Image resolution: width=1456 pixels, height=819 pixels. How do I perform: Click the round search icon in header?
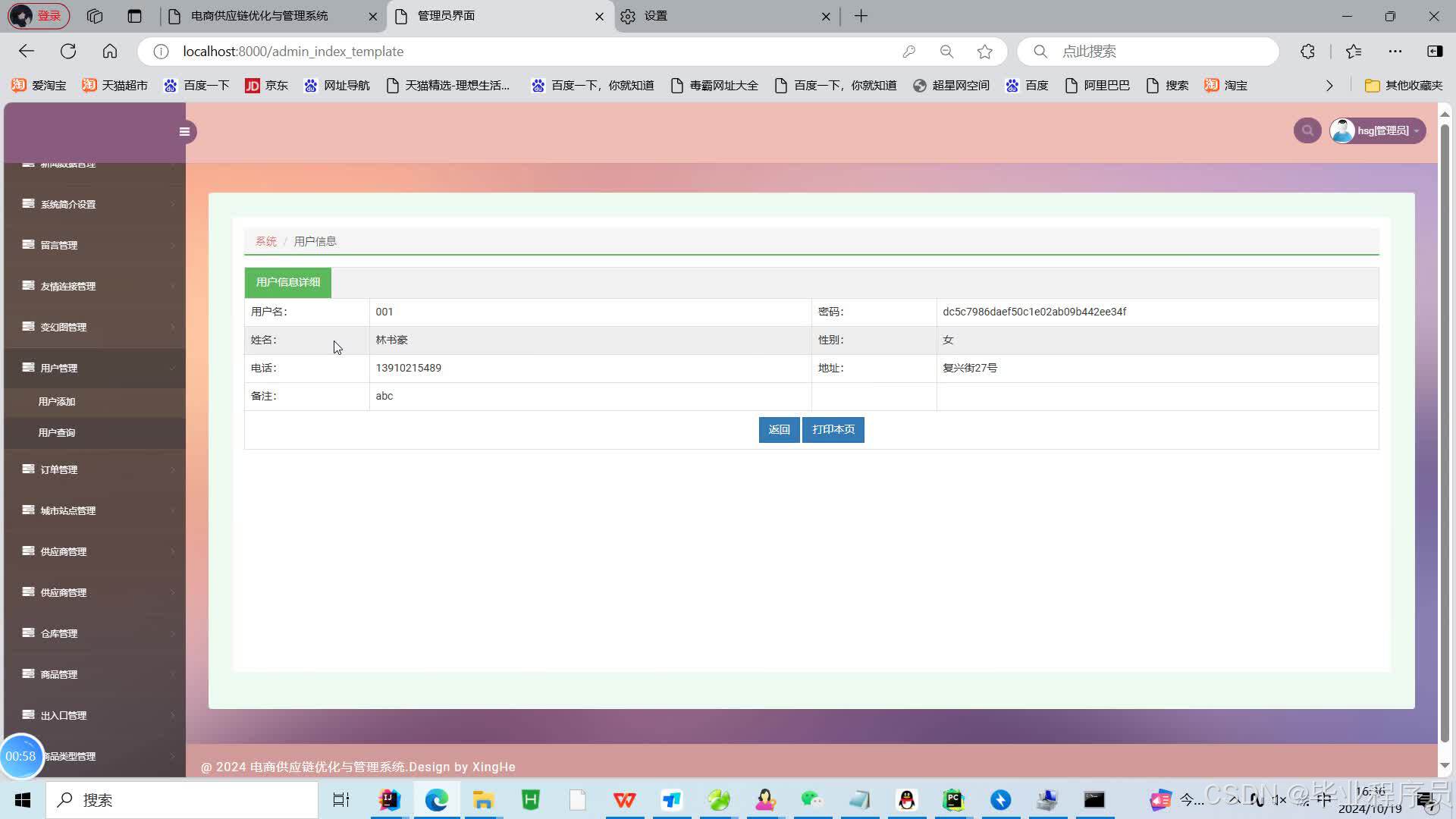click(x=1307, y=130)
